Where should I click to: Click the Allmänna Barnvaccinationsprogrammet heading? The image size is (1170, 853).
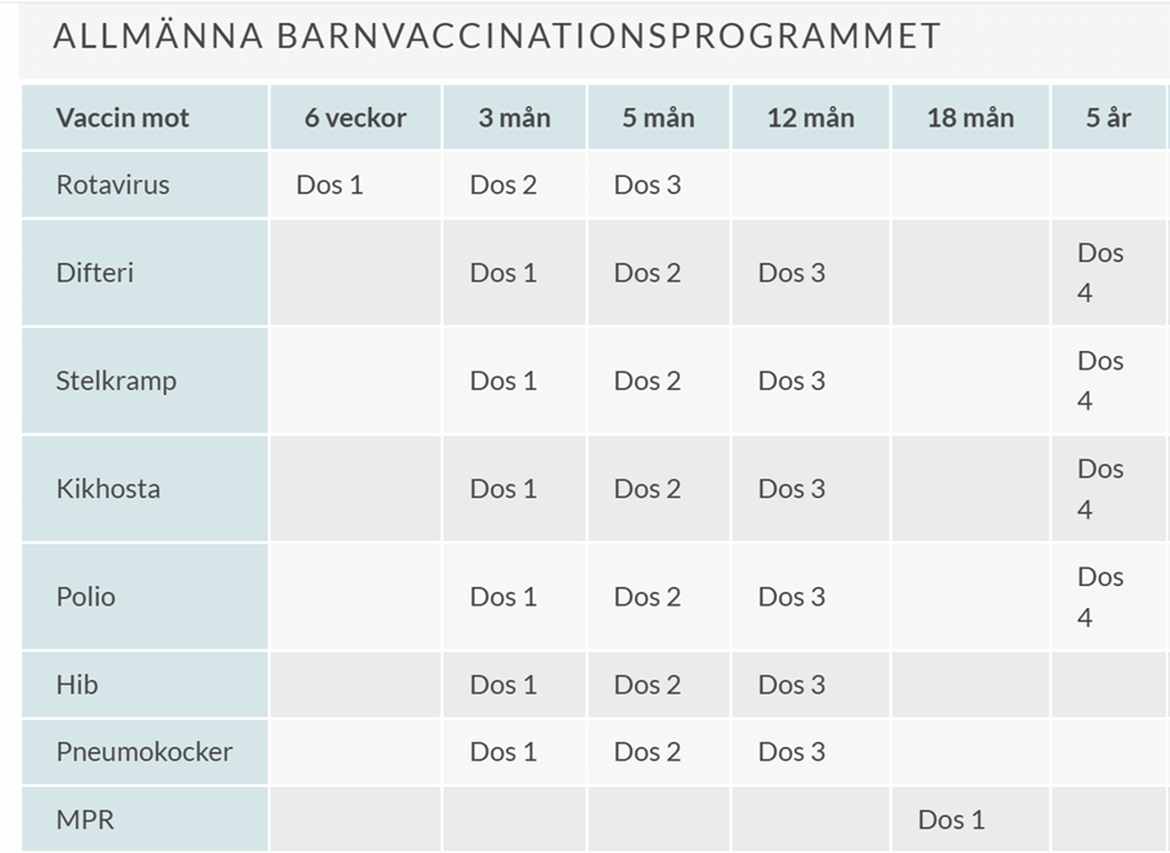click(497, 36)
